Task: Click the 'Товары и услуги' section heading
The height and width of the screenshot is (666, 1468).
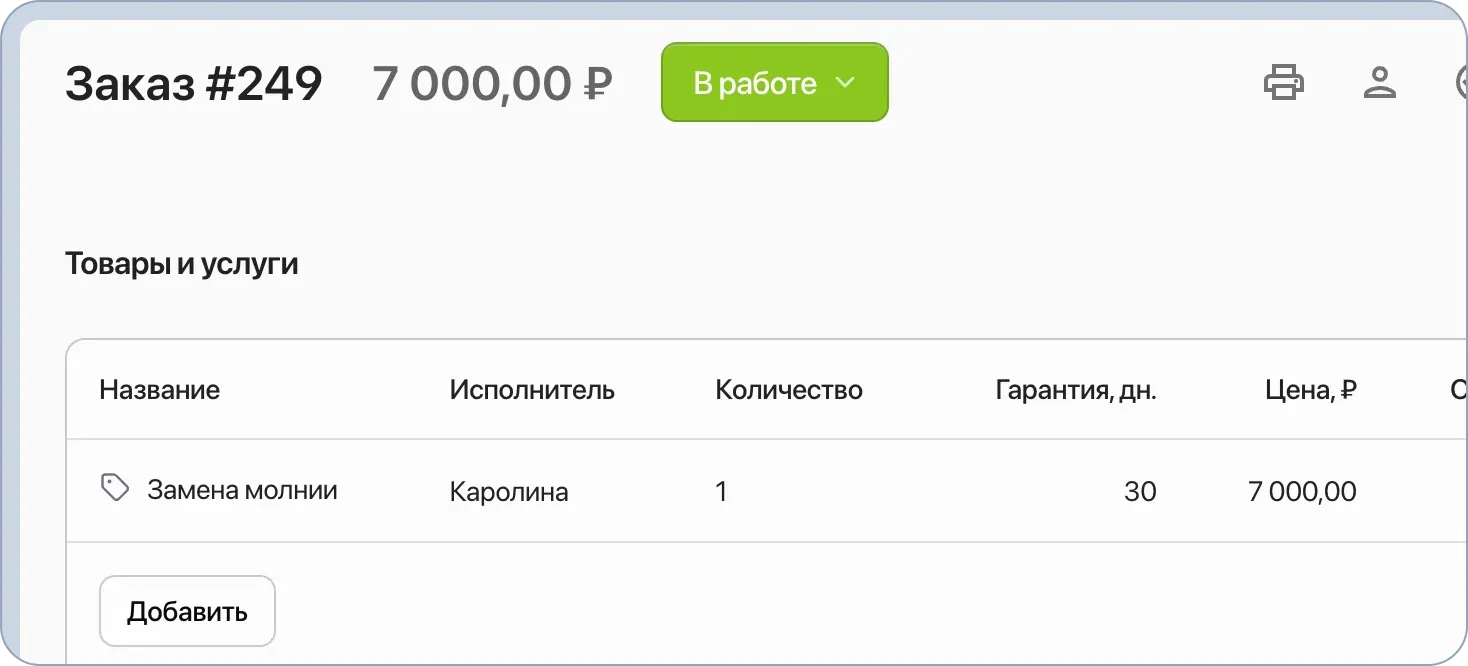Action: click(x=181, y=263)
